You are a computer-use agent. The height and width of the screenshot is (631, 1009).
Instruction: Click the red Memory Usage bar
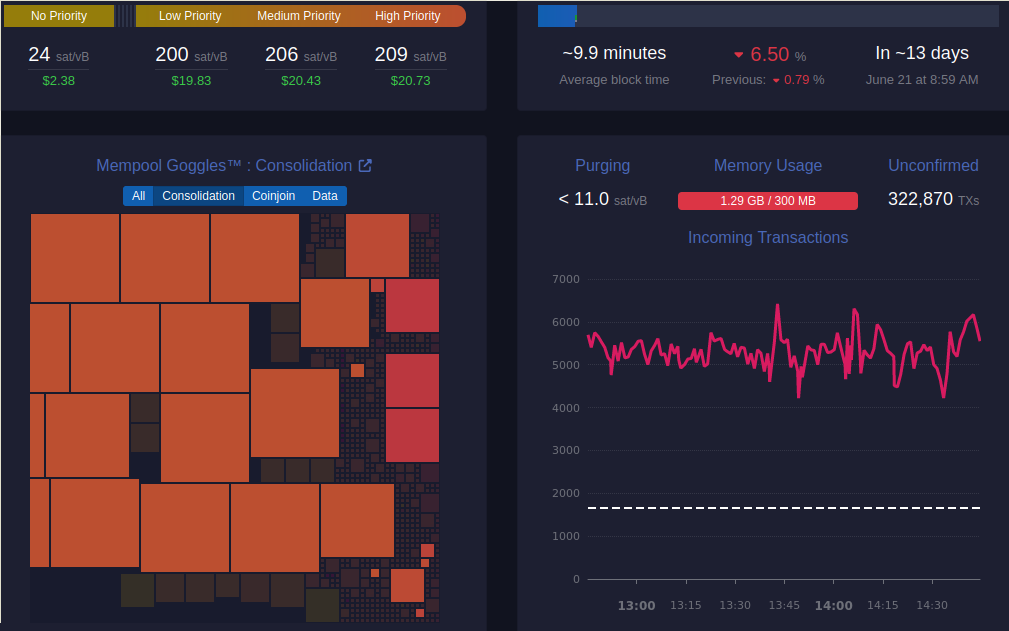tap(767, 201)
